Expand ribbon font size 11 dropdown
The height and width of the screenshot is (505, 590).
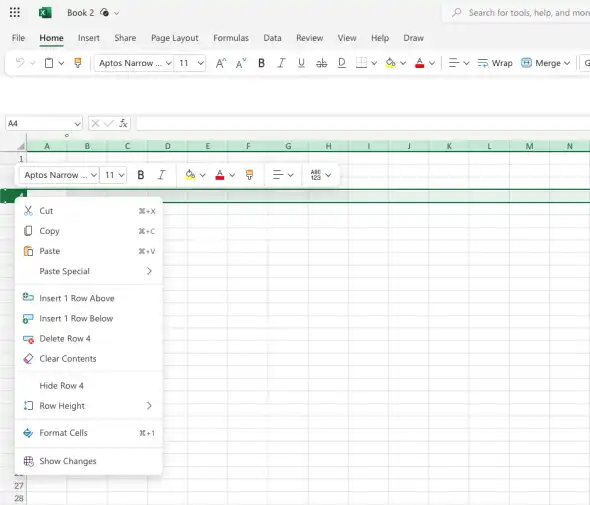(201, 63)
